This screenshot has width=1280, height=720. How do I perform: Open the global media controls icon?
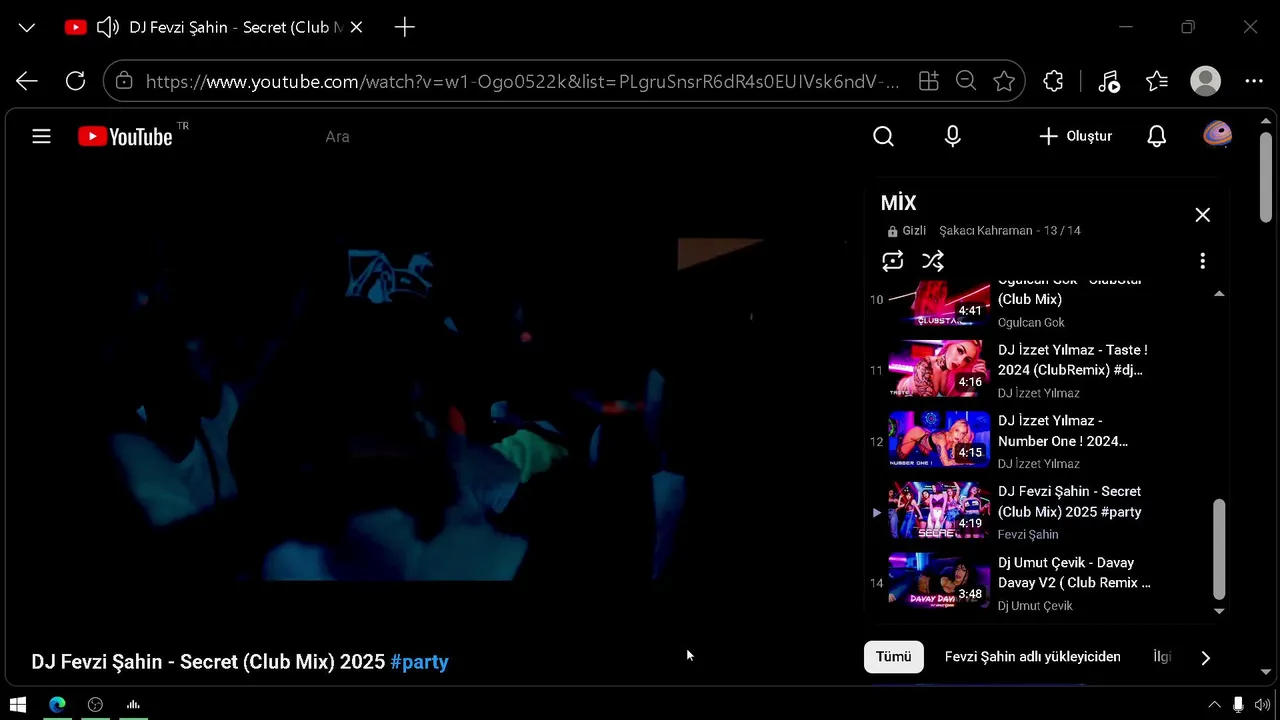coord(1108,81)
